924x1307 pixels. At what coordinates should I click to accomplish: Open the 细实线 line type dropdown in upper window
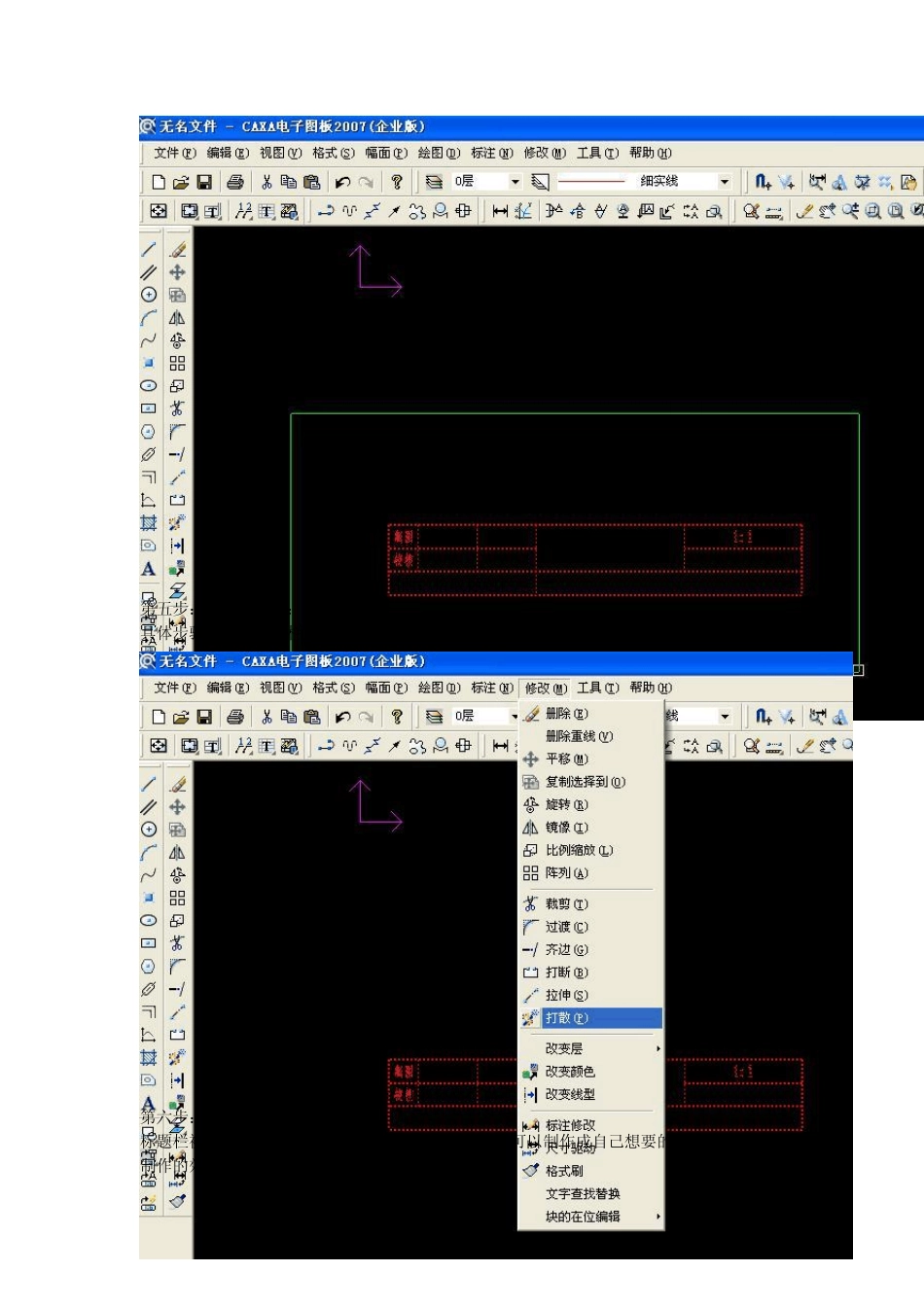point(725,182)
